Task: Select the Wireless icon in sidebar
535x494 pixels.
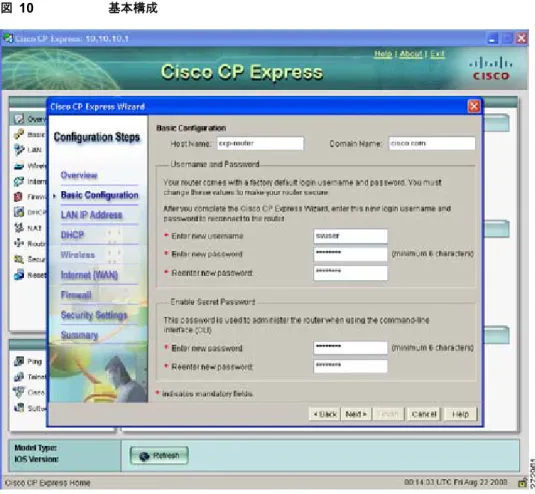Action: click(x=19, y=166)
